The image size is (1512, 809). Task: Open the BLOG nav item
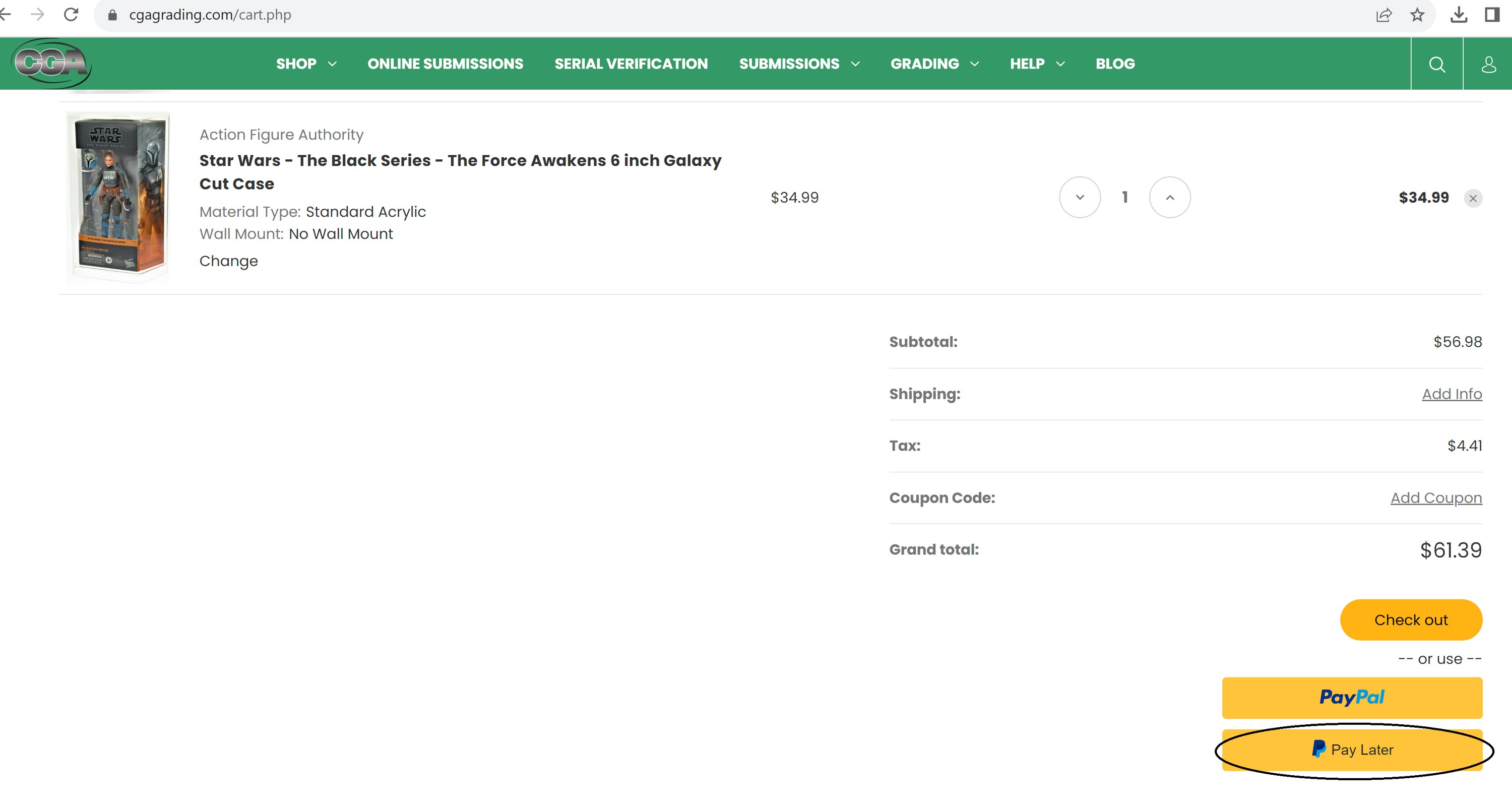[1115, 64]
